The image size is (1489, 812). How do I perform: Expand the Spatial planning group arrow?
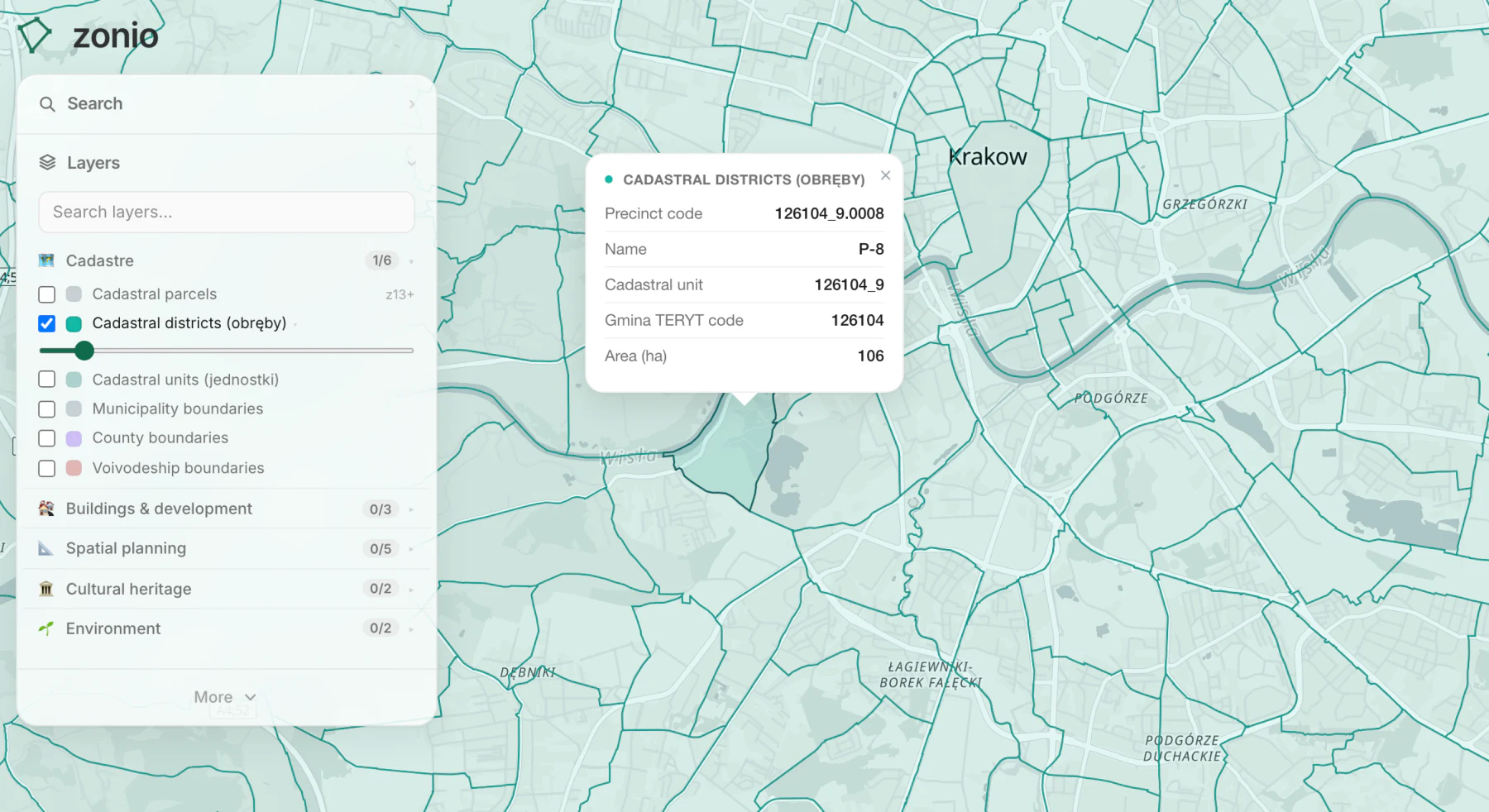(x=411, y=549)
